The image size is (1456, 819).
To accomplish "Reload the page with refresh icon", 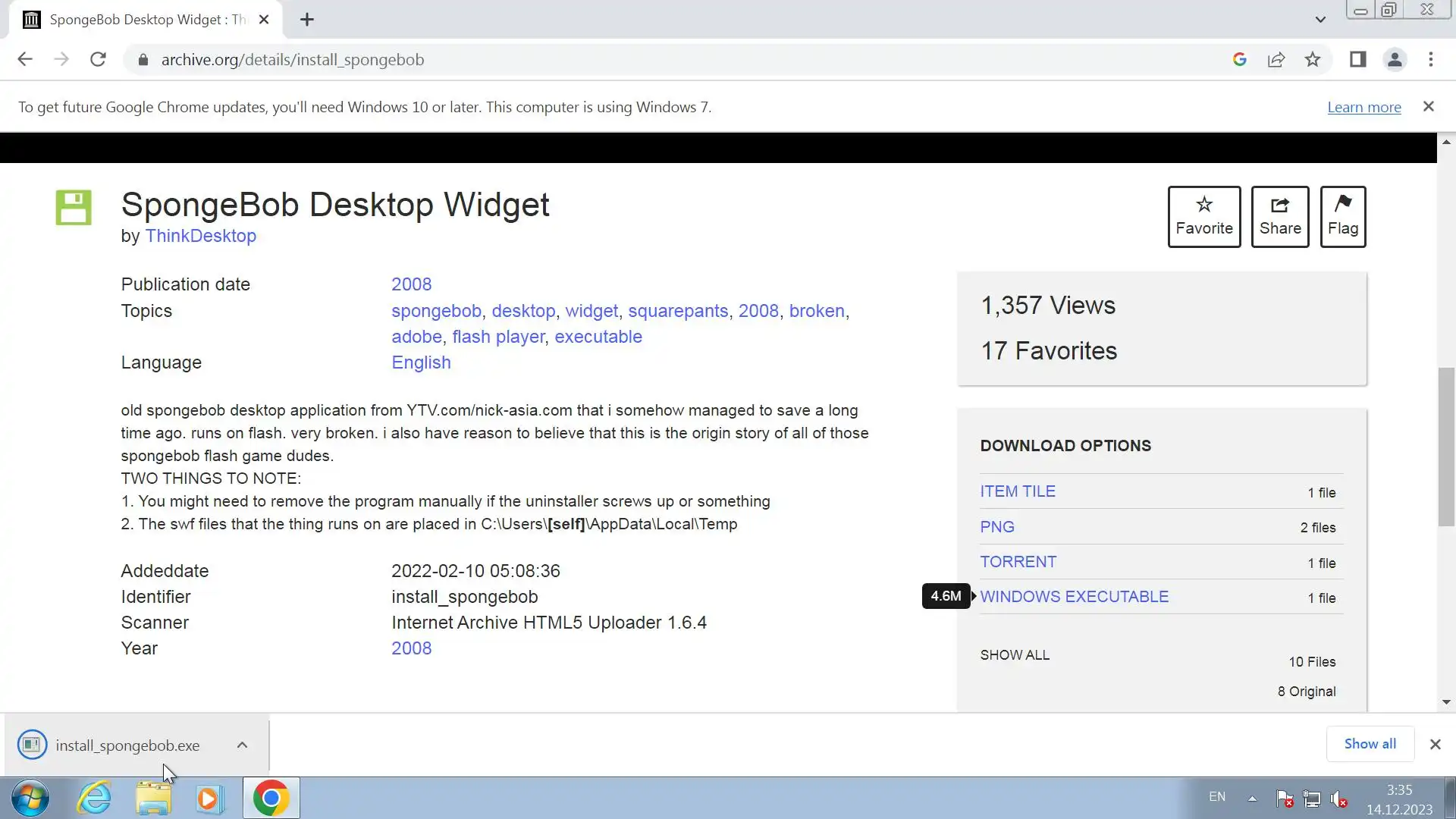I will (98, 60).
